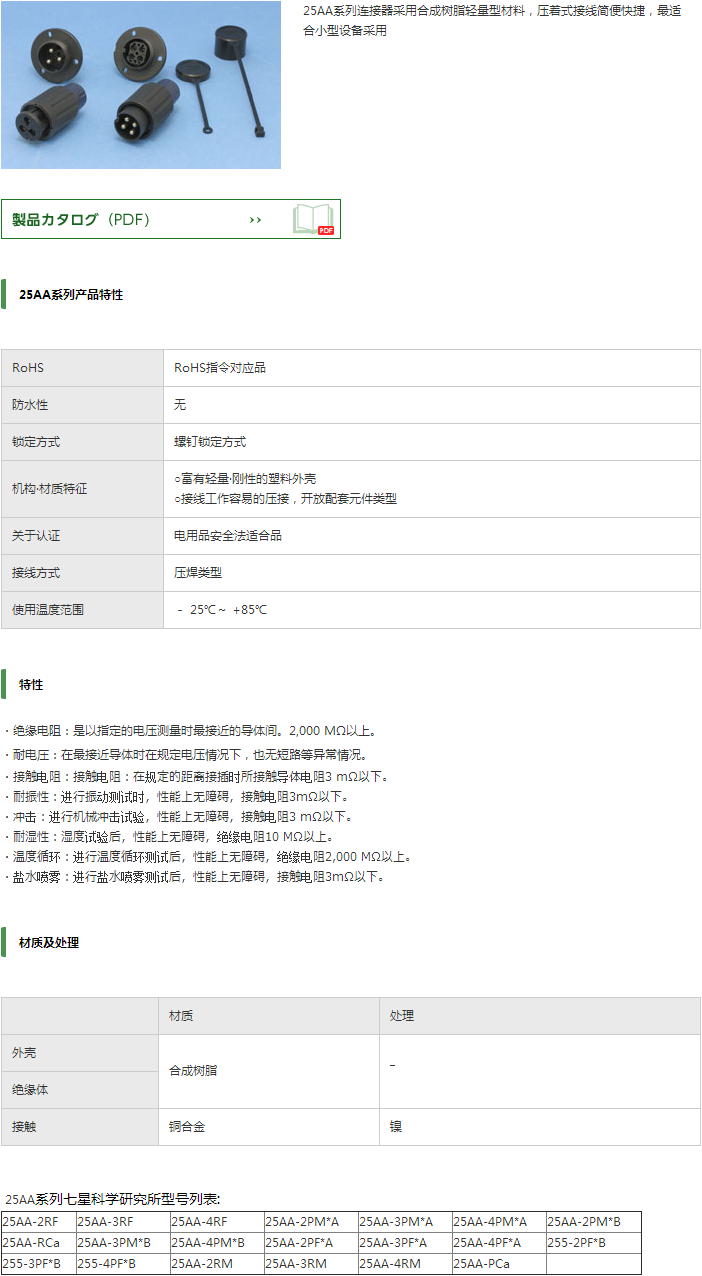Viewport: 702px width, 1276px height.
Task: Click model number 25AA-4PF*A
Action: [x=487, y=1243]
